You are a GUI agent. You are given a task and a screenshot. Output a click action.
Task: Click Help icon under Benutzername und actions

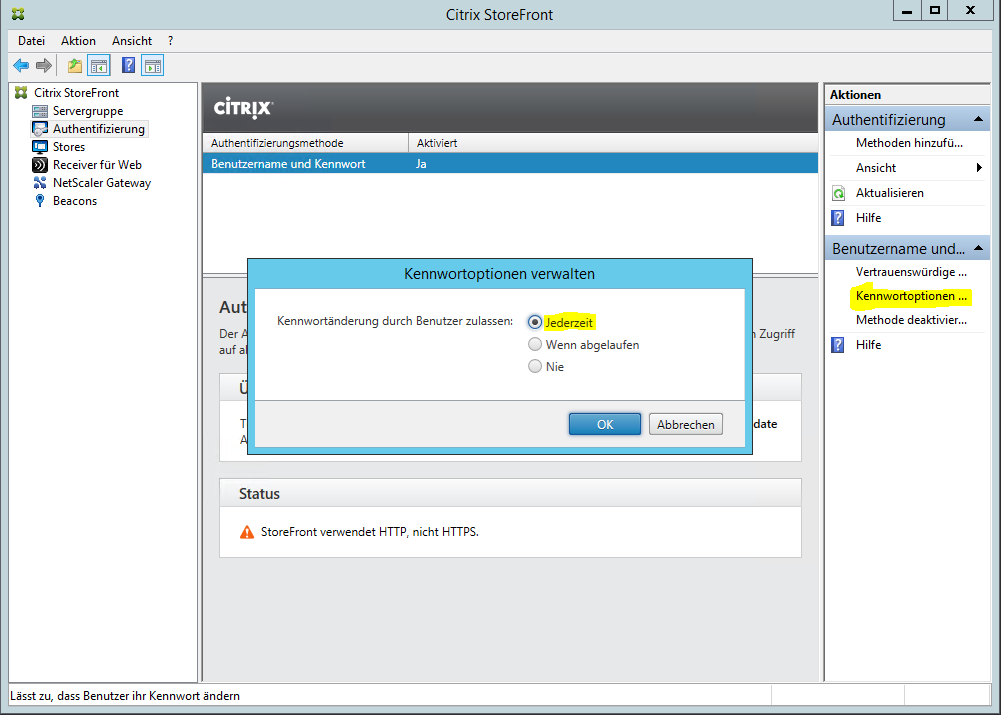coord(838,345)
